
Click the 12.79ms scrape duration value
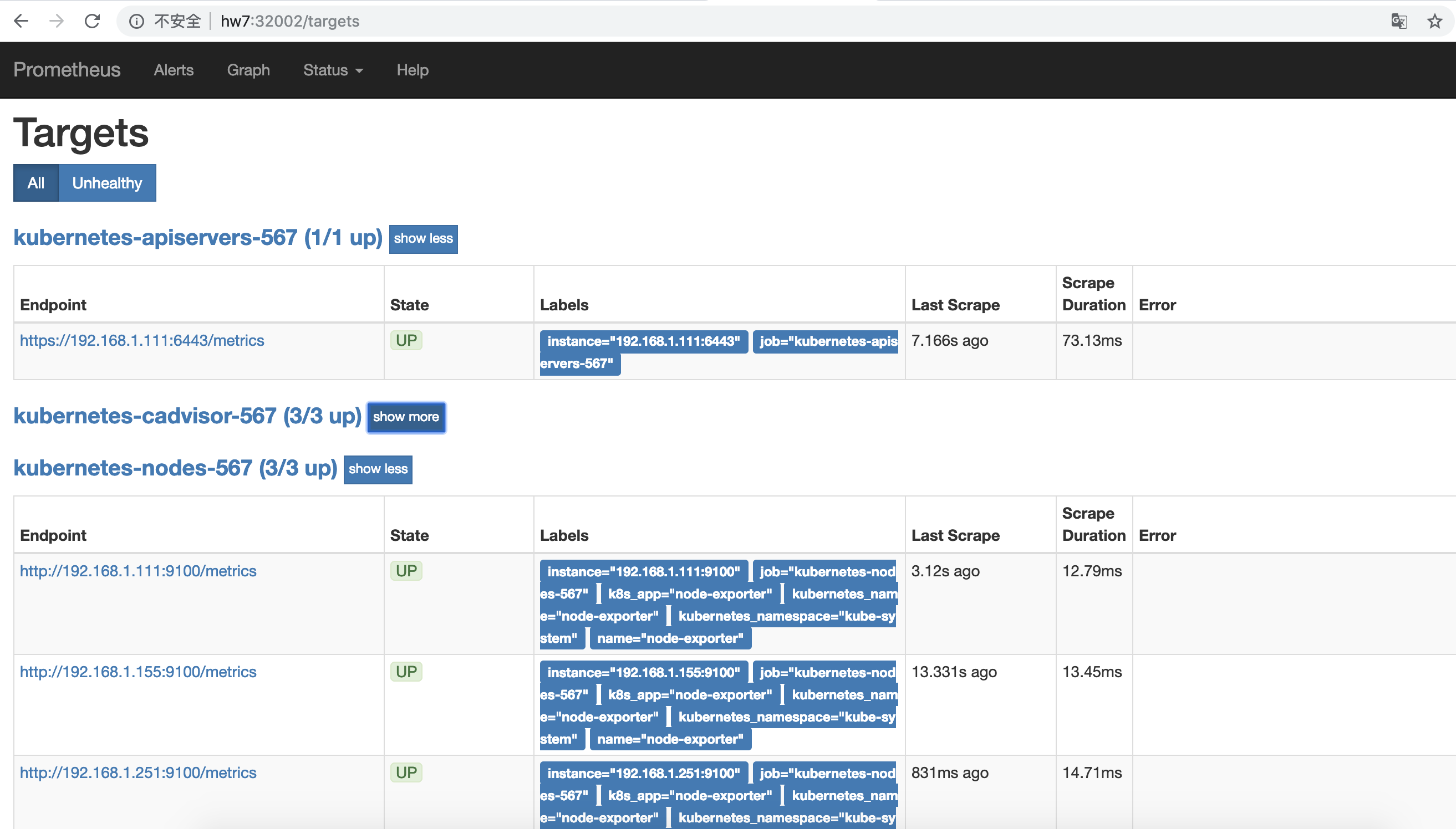[x=1092, y=571]
